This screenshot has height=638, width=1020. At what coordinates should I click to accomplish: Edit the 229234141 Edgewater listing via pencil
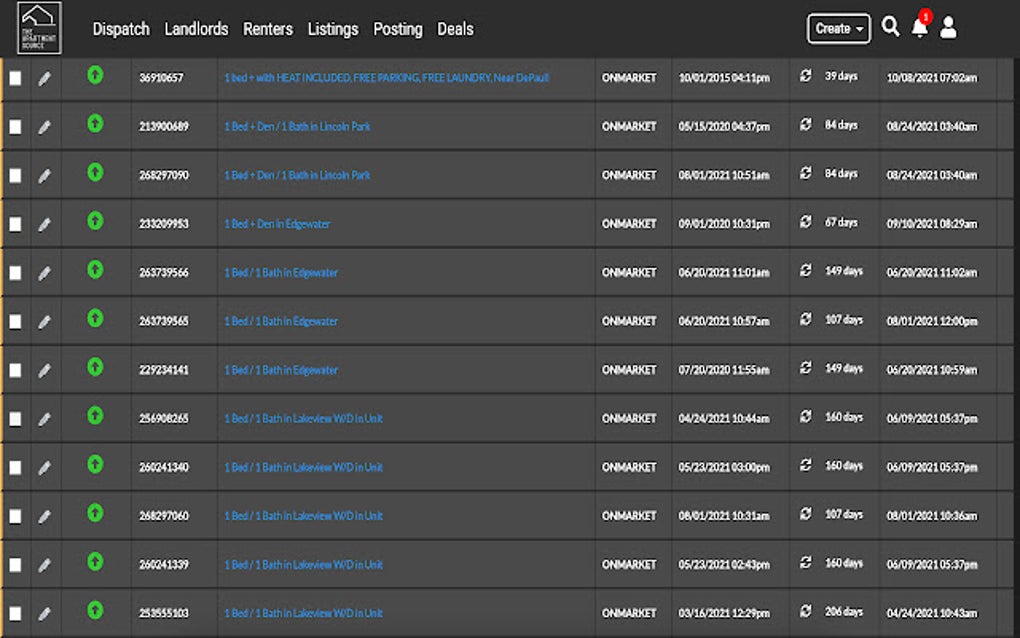44,369
